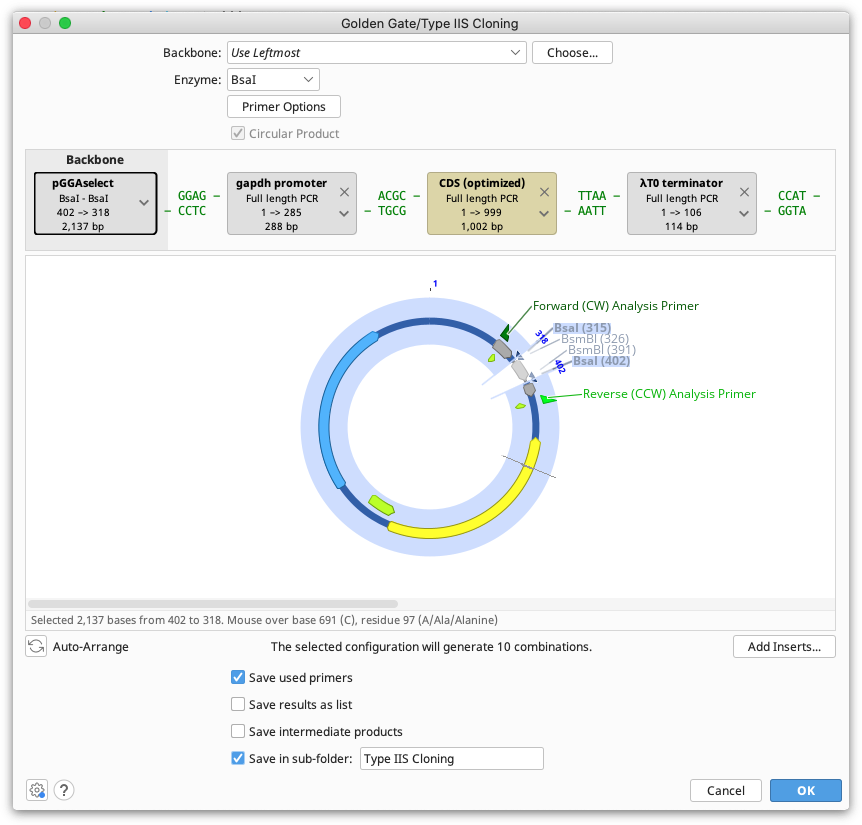The image size is (862, 825).
Task: Open Primer Options
Action: pos(284,107)
